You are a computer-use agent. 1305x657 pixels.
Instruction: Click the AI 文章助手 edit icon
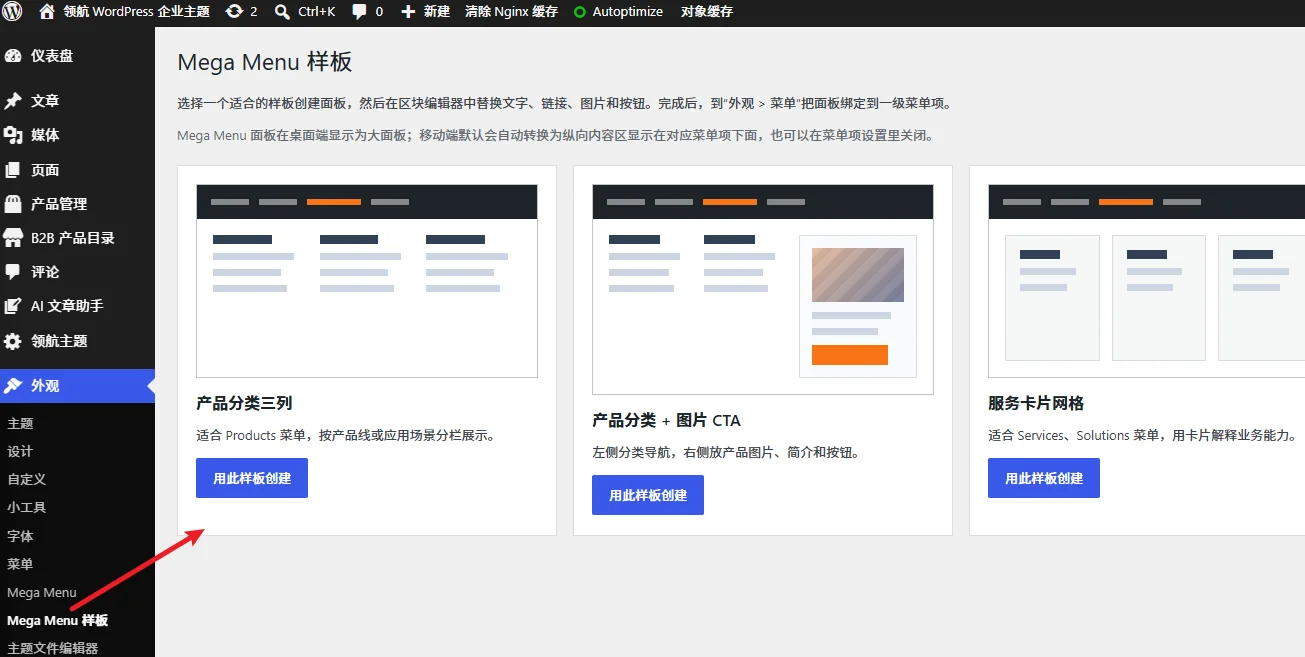(x=13, y=306)
